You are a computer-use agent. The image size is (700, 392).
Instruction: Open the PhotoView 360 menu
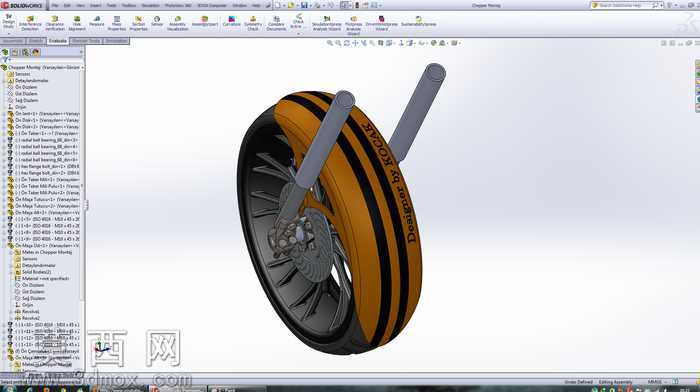[x=178, y=5]
